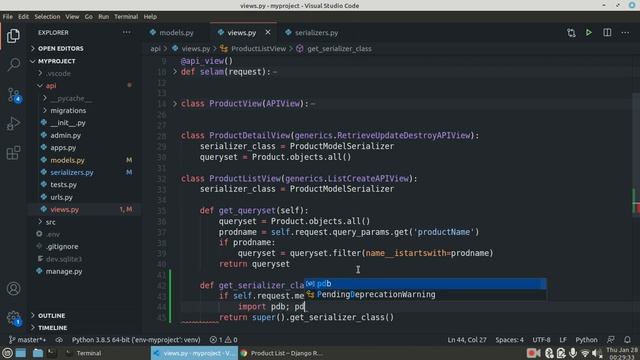Click the Open Changes compare icon
Image resolution: width=640 pixels, height=360 pixels.
571,33
